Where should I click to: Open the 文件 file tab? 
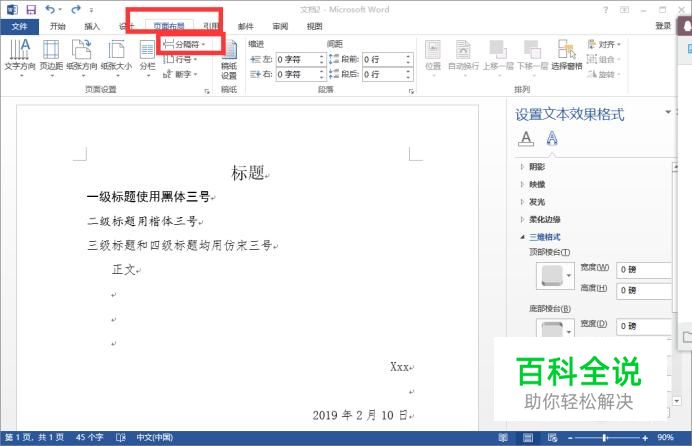[19, 26]
